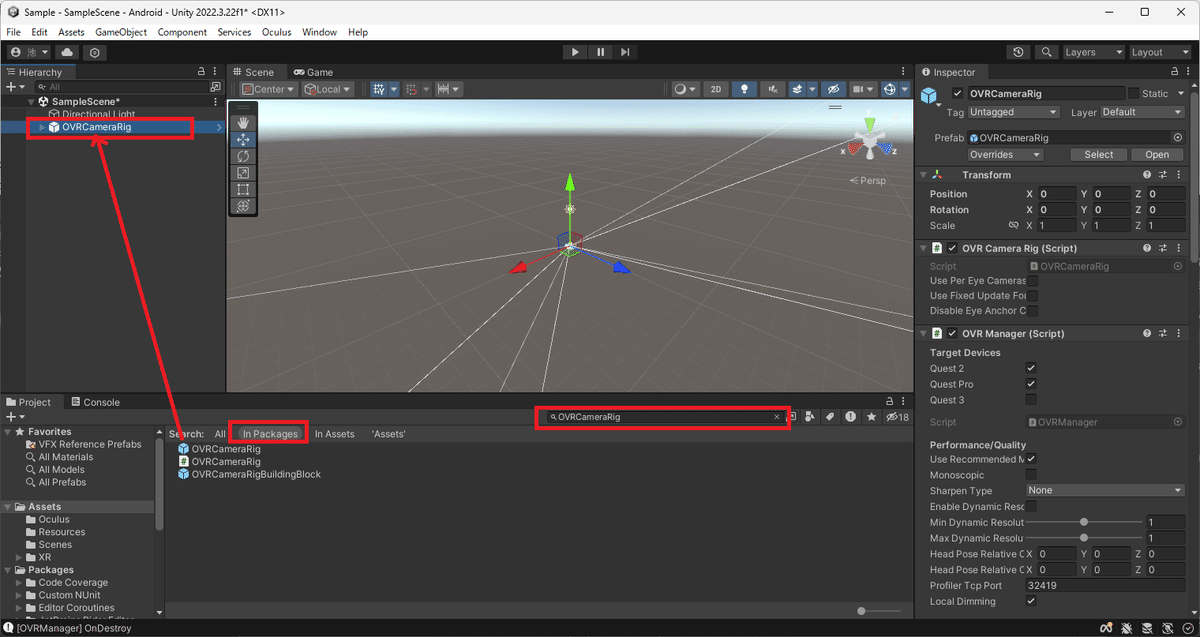This screenshot has height=637, width=1200.
Task: Click the prefab Select button
Action: [1098, 155]
